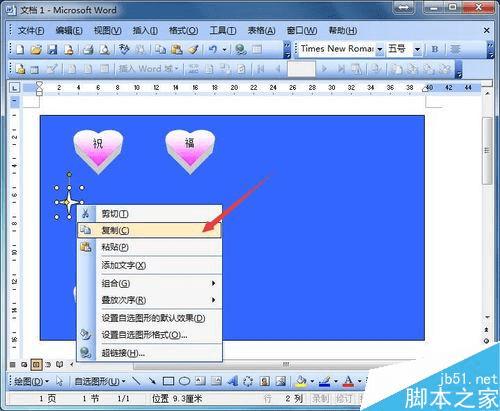Open the Format (格式) menu
This screenshot has width=500, height=411.
183,31
